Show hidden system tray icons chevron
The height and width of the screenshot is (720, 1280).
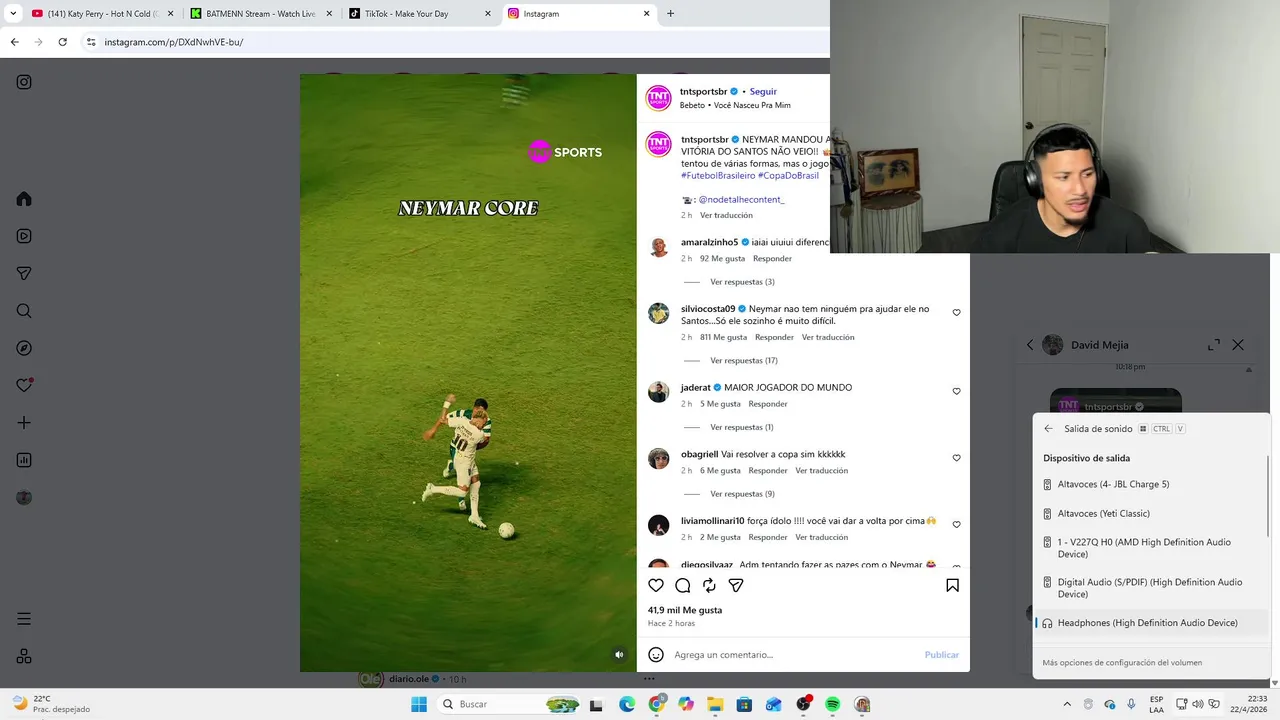click(x=1067, y=704)
